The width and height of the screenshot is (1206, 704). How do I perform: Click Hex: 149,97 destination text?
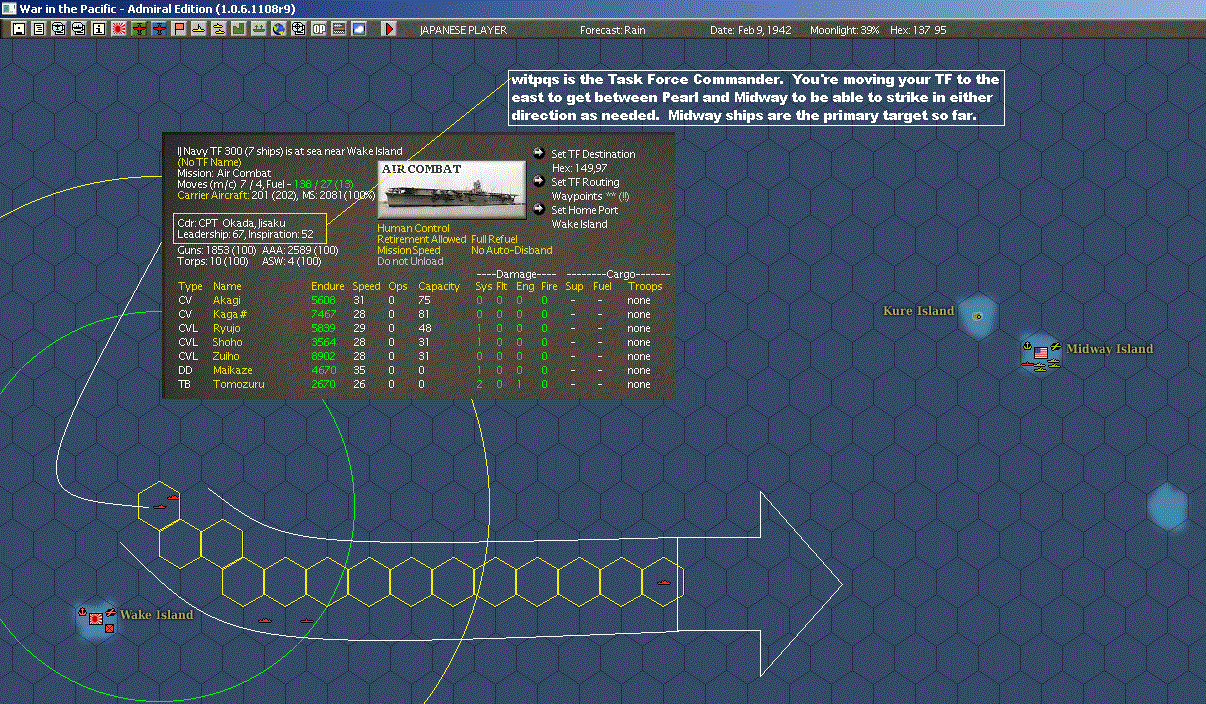tap(579, 168)
